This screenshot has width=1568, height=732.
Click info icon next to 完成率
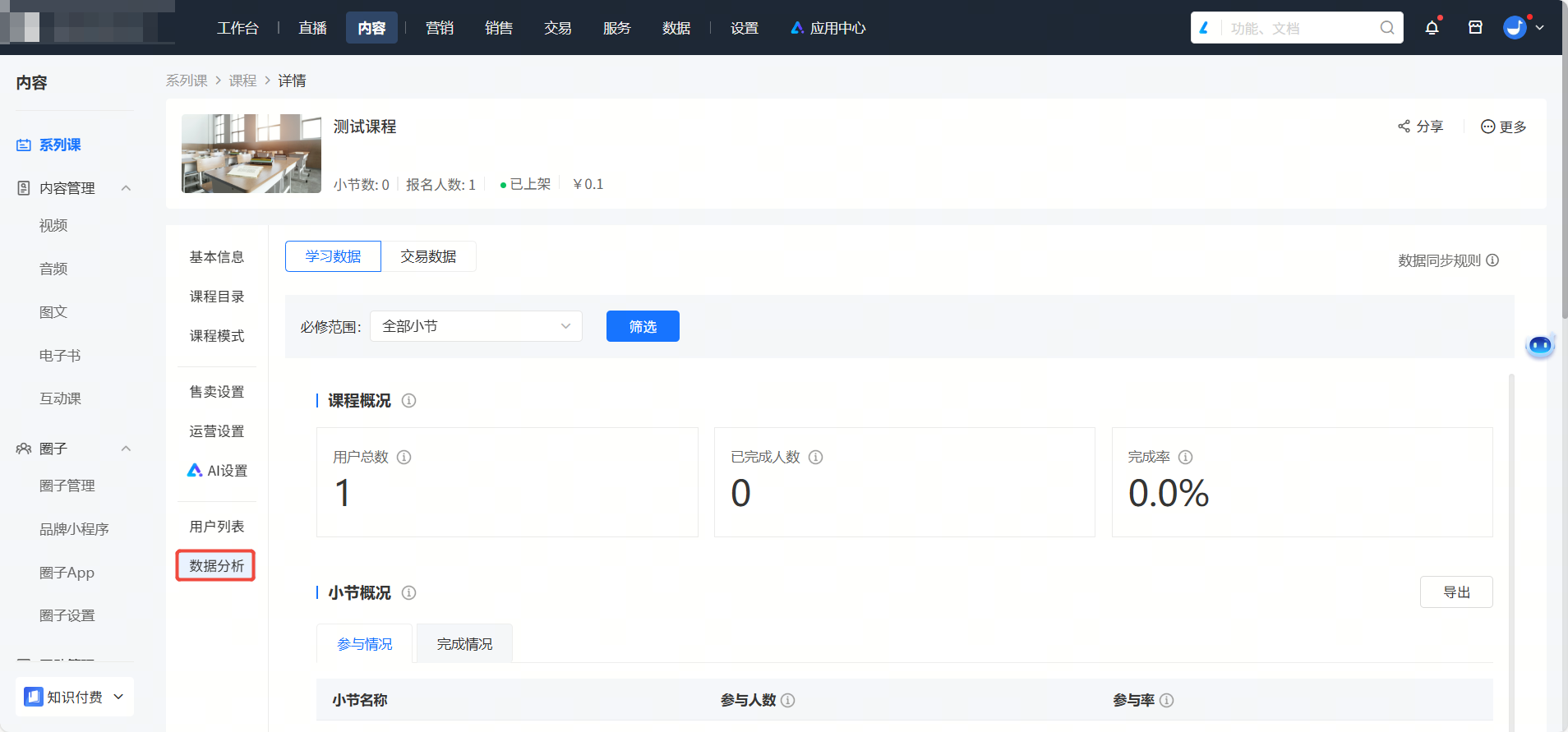point(1185,458)
